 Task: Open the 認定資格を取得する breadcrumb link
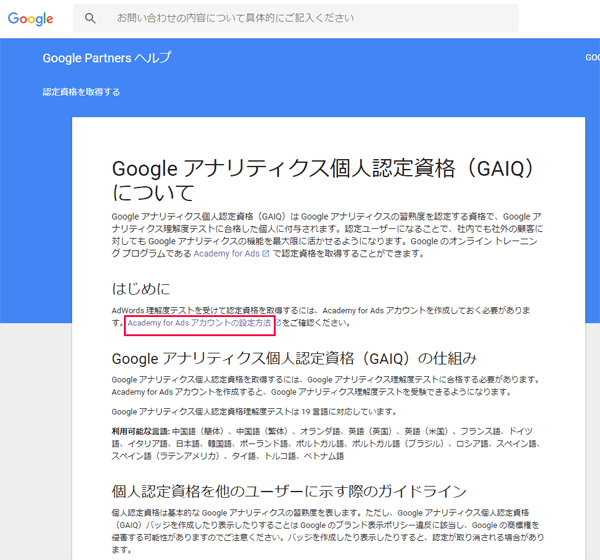81,92
